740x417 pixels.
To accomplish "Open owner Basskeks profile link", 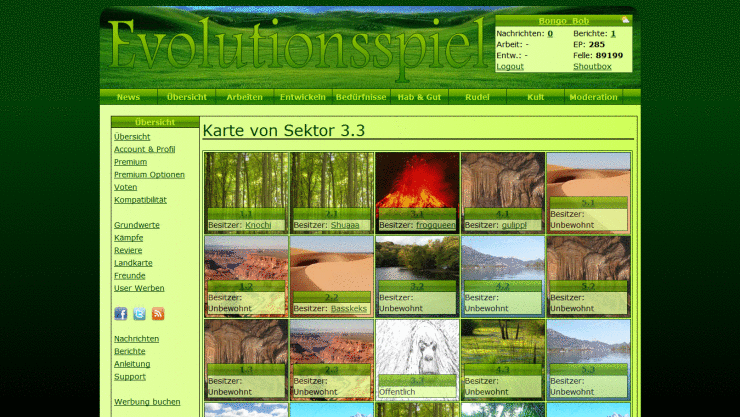I will (349, 309).
